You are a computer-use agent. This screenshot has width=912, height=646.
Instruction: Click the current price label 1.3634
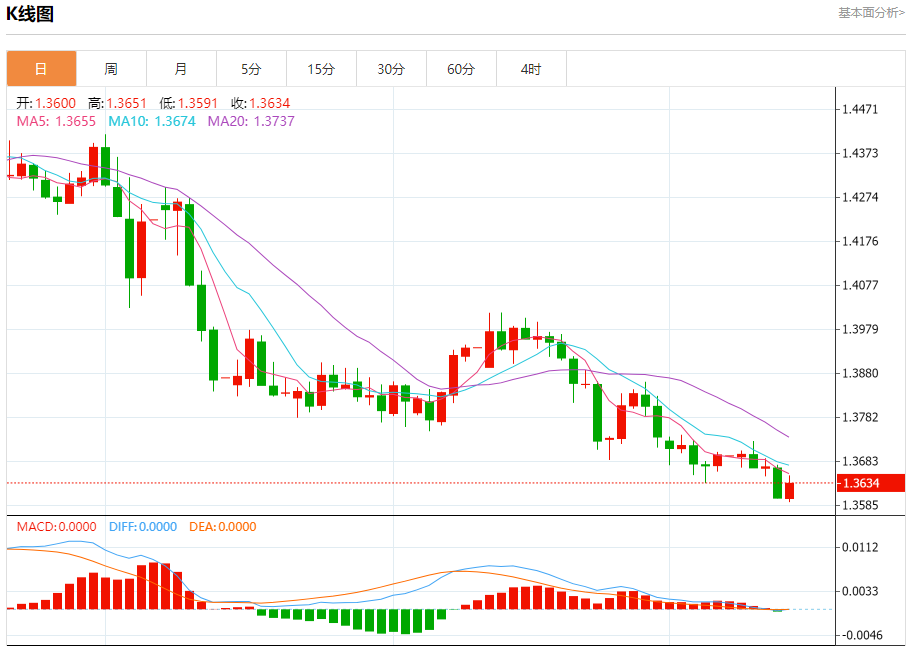click(871, 483)
